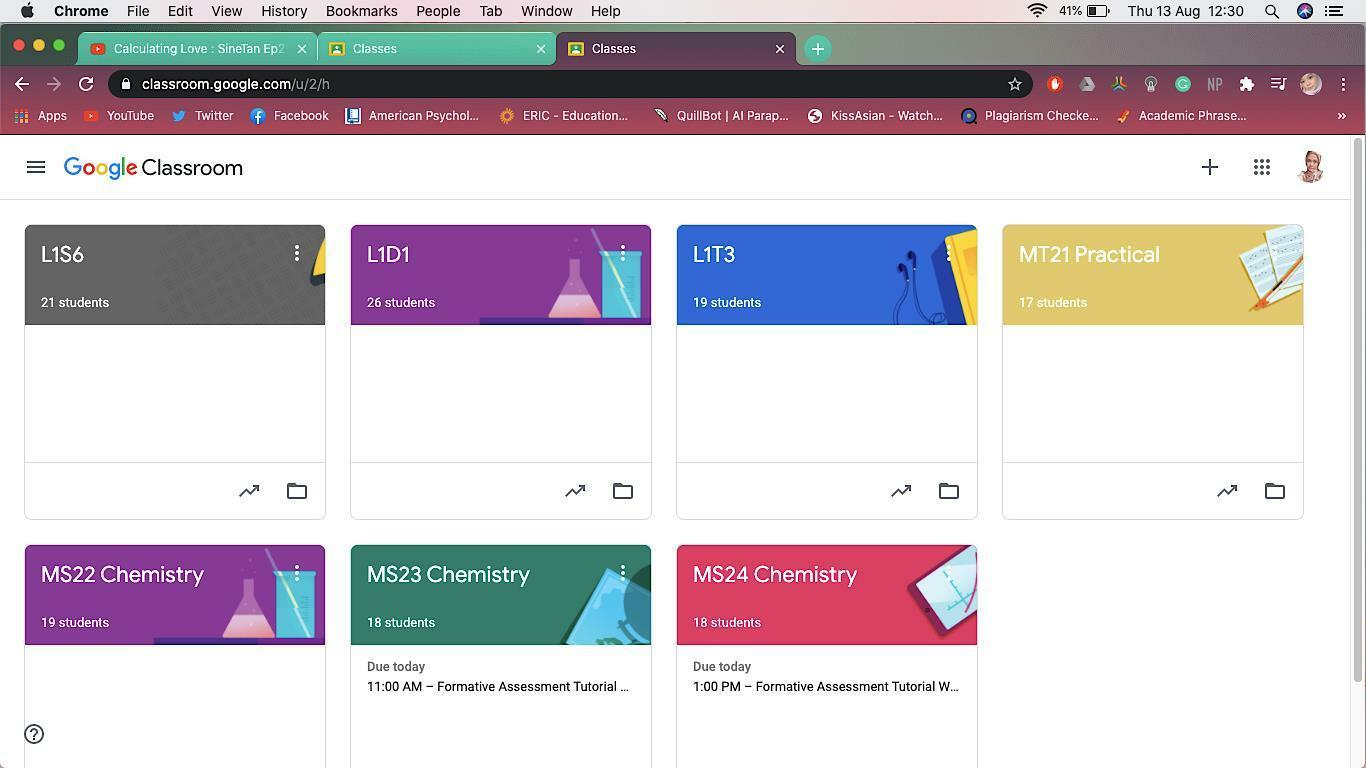Open the QuillBot bookmark
The width and height of the screenshot is (1366, 768).
[722, 116]
